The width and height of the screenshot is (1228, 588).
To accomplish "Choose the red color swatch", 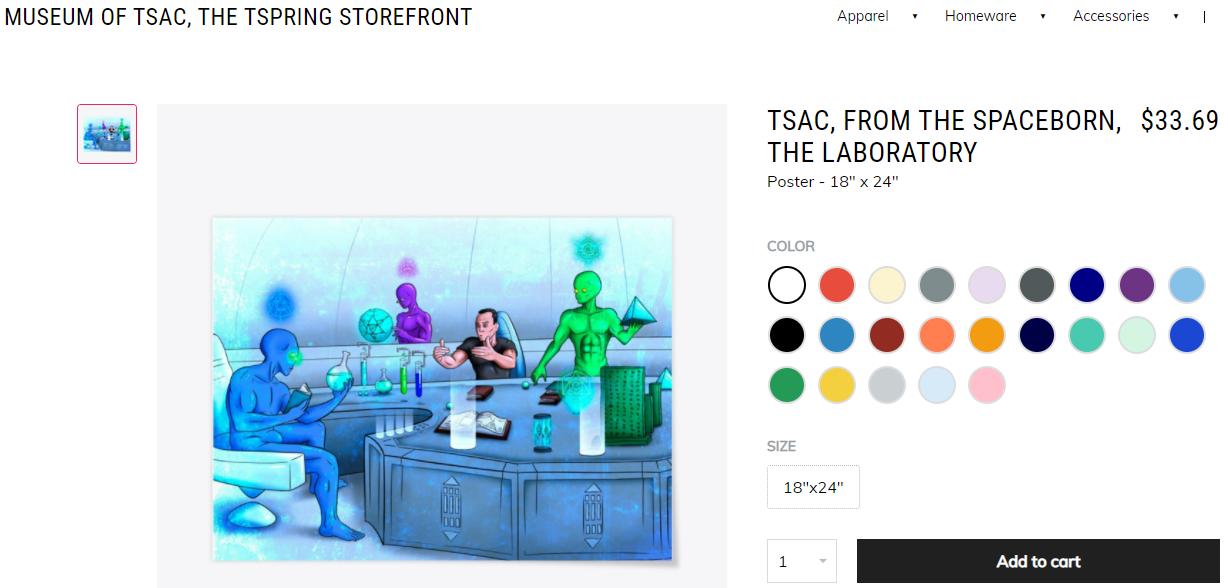I will coord(837,285).
